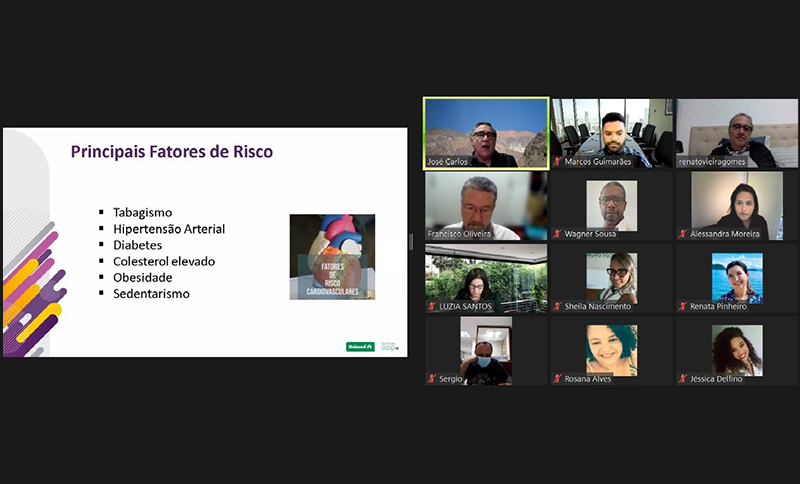Click Alessandra Moreira muted microphone icon
Viewport: 800px width, 484px height.
683,234
